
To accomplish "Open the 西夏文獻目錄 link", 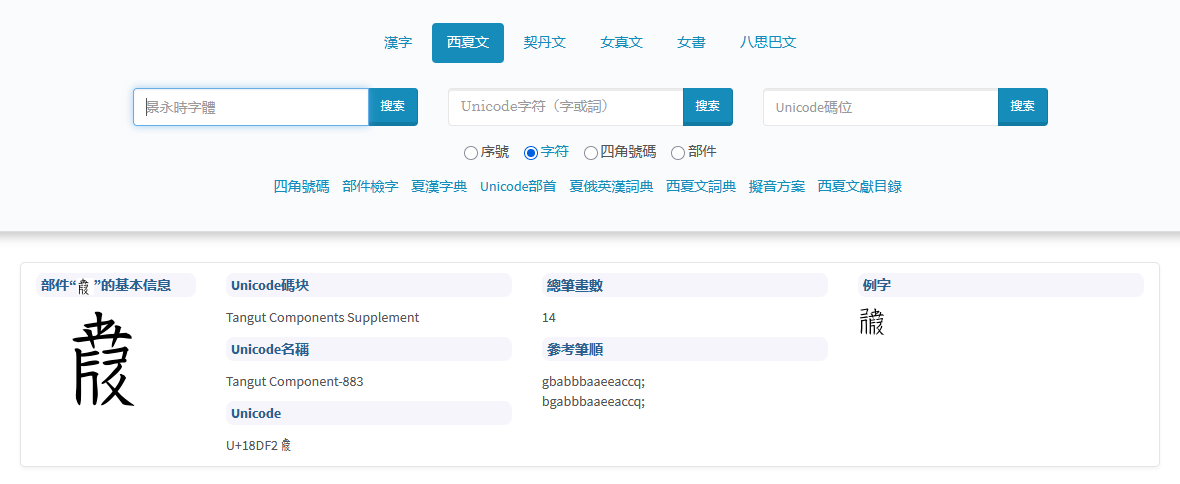I will (859, 186).
